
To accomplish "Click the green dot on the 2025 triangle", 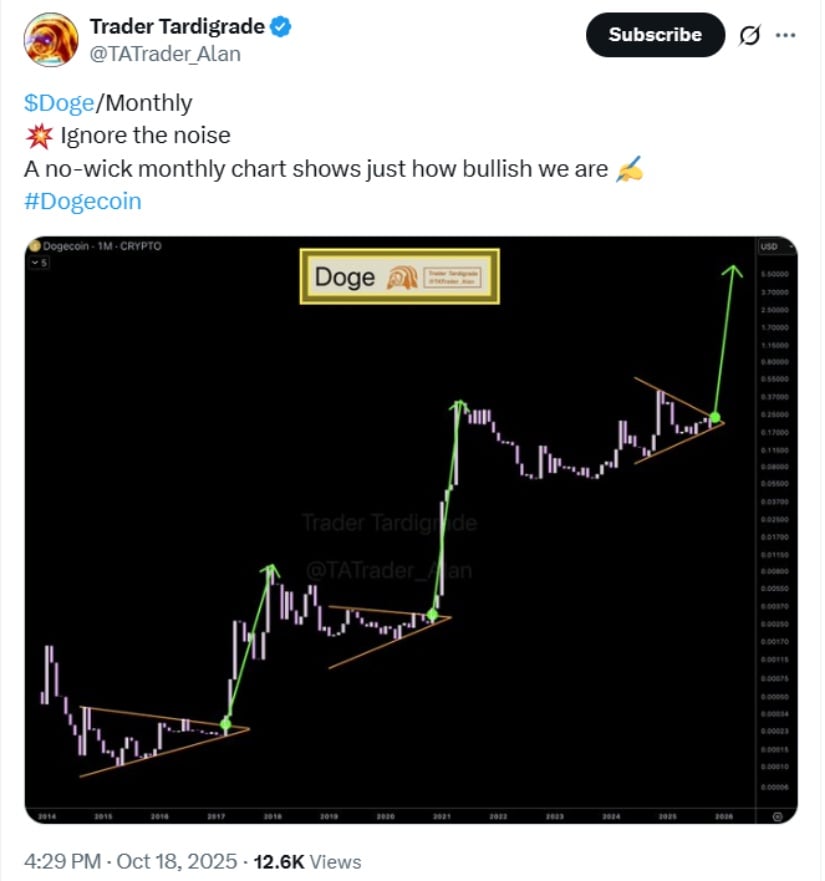I will tap(716, 416).
